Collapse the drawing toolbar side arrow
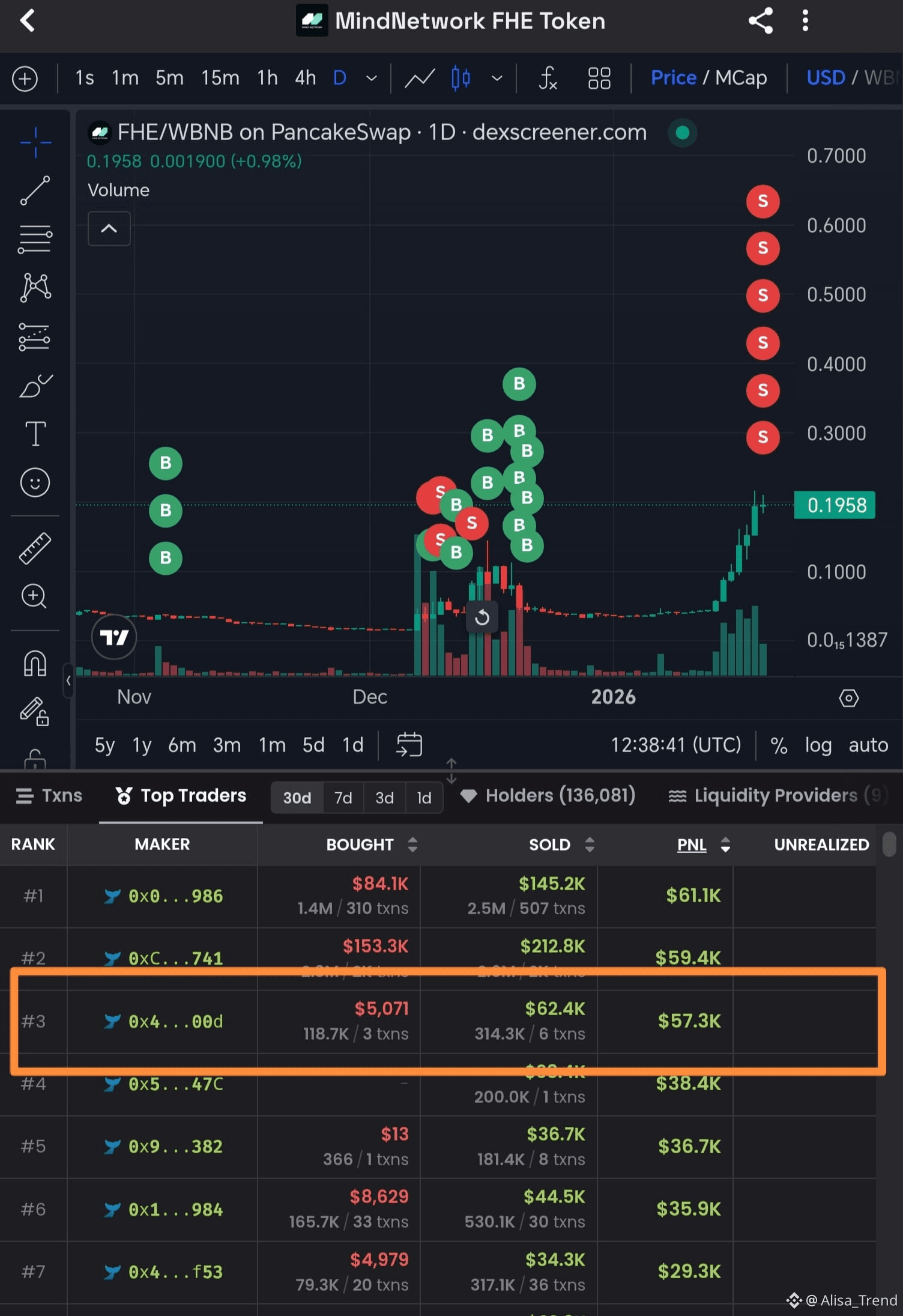The image size is (903, 1316). pyautogui.click(x=68, y=681)
